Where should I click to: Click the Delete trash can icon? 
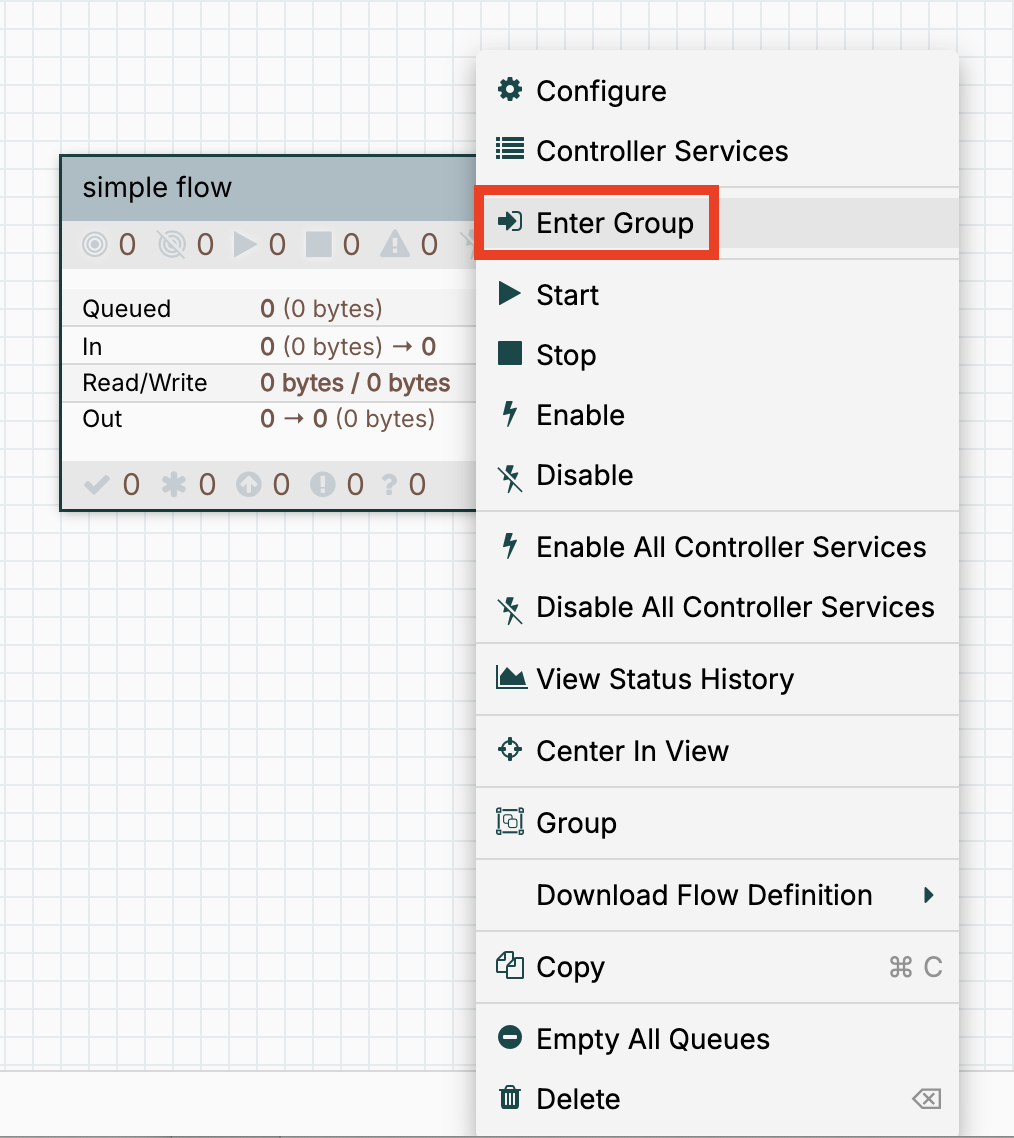click(510, 1098)
